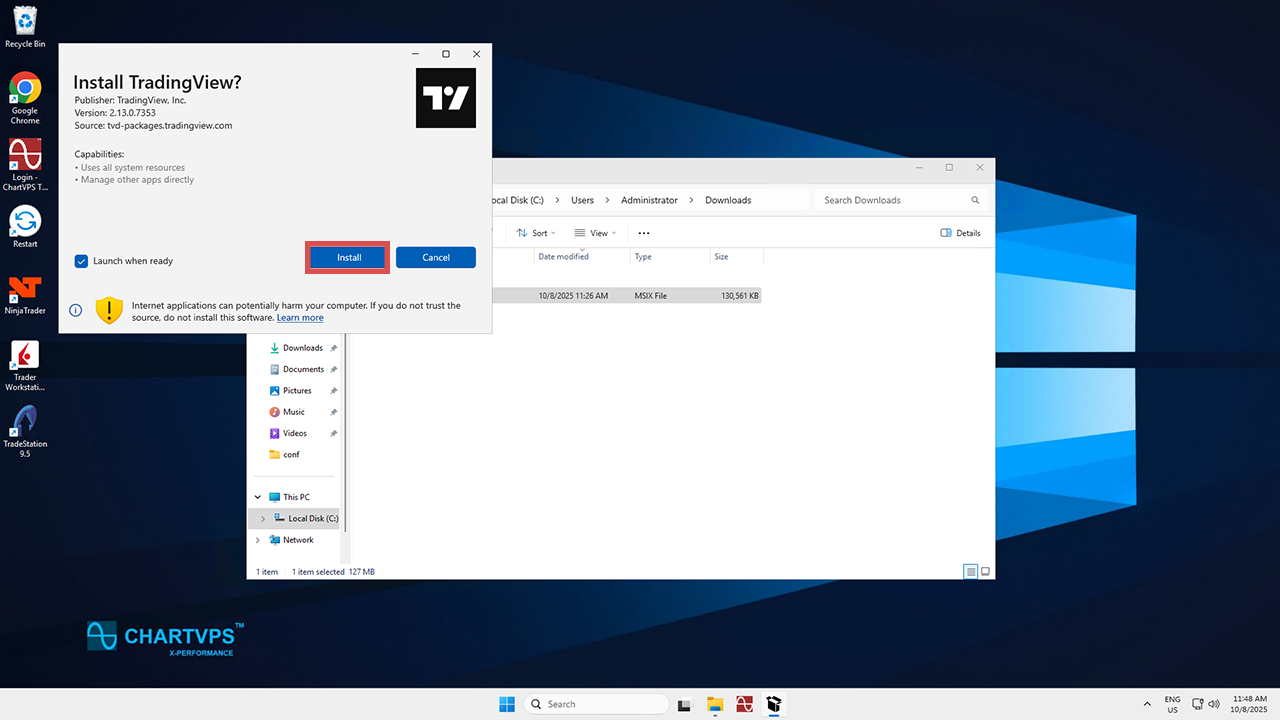Expand the Network tree node

[x=258, y=540]
